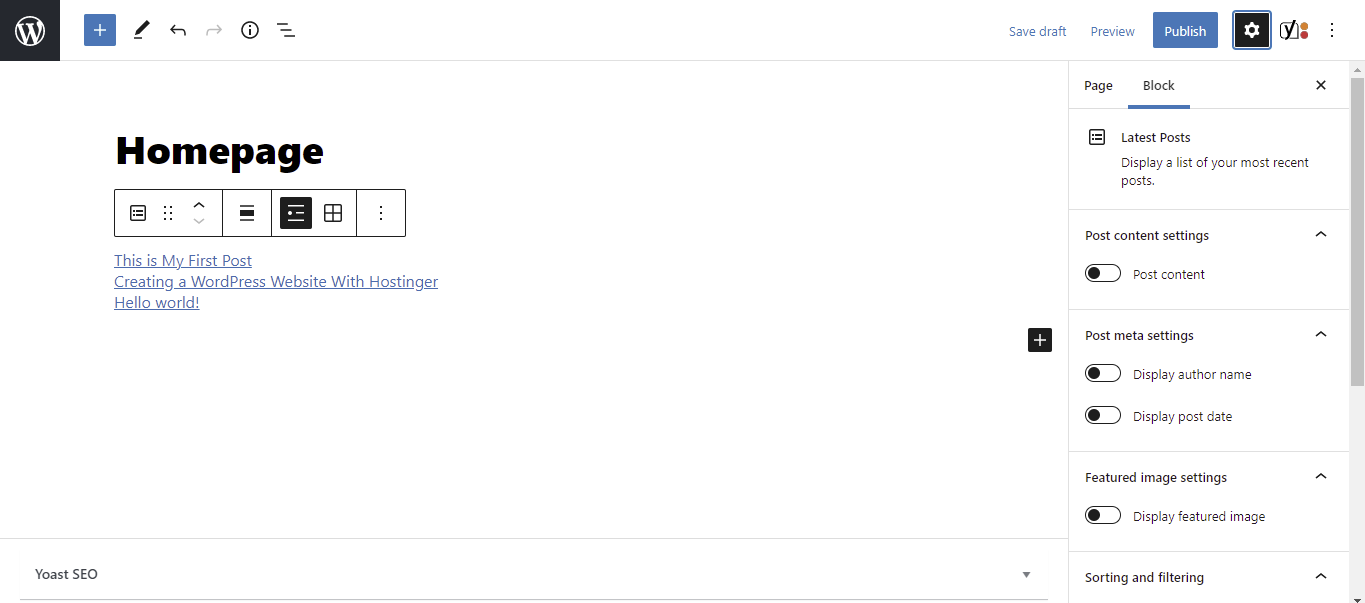This screenshot has height=603, width=1365.
Task: Switch to the Page tab in sidebar
Action: (1098, 85)
